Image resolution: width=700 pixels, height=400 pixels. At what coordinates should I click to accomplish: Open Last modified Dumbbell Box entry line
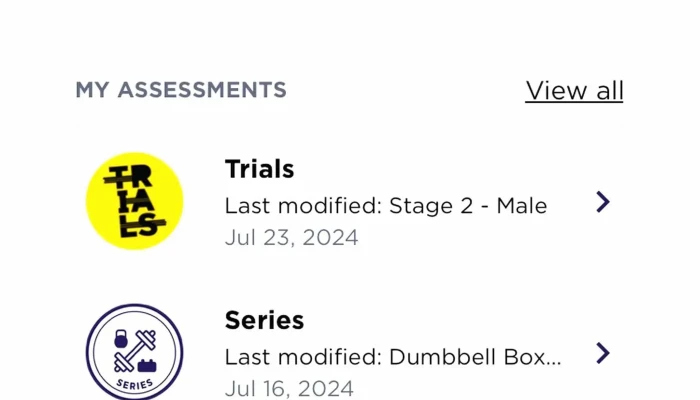393,357
